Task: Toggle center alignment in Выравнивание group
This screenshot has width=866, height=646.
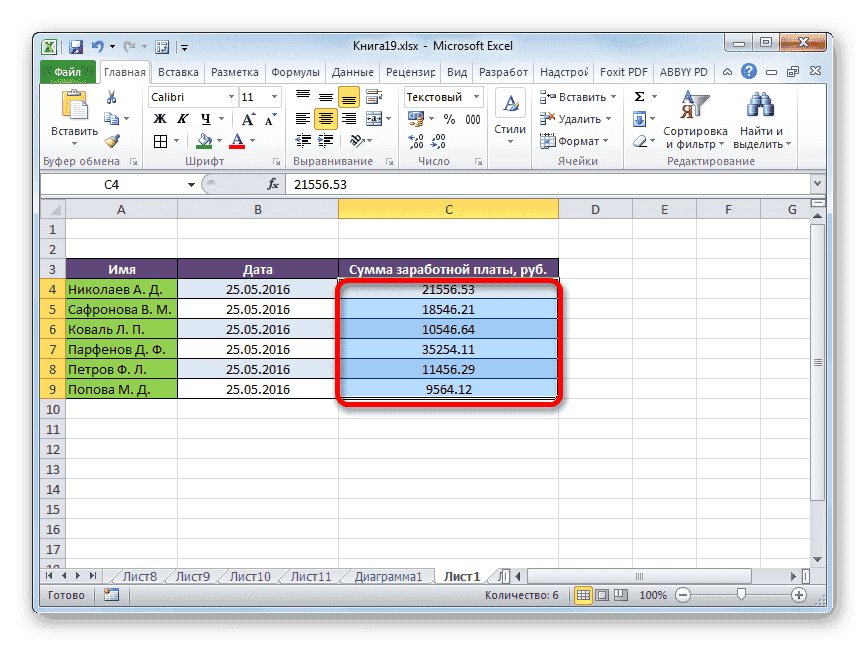Action: (324, 118)
